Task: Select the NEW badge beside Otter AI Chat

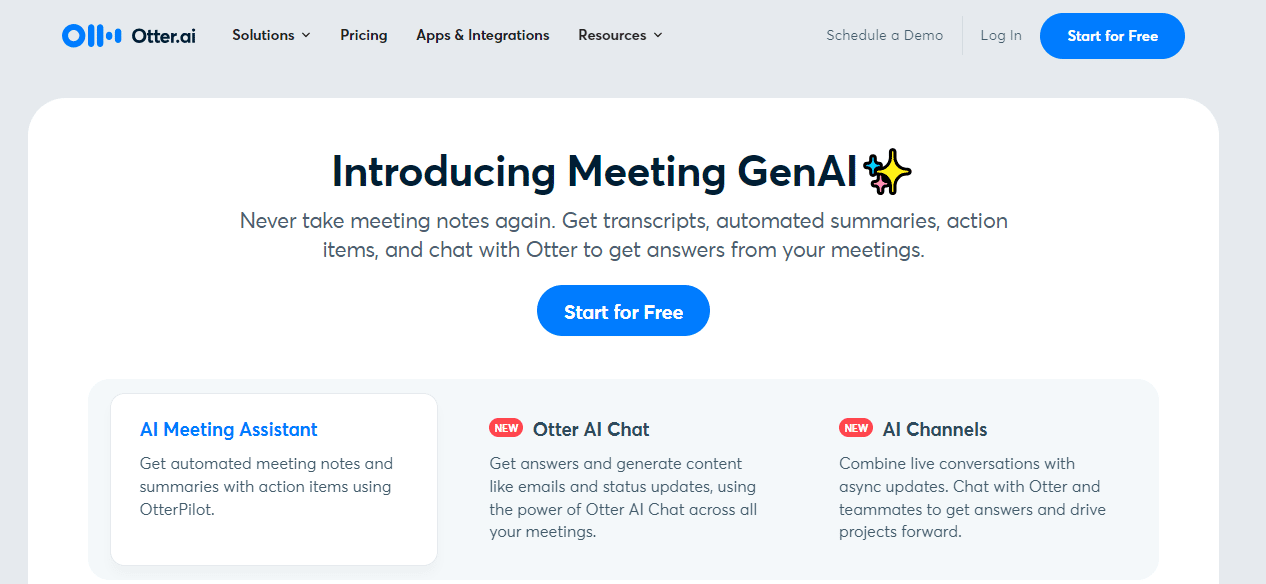Action: tap(506, 428)
